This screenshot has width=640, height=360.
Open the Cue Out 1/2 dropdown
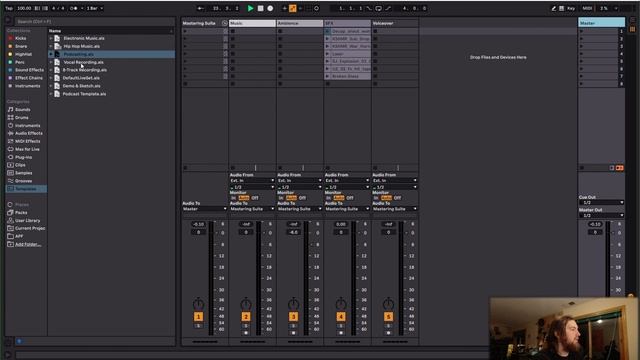click(x=601, y=202)
